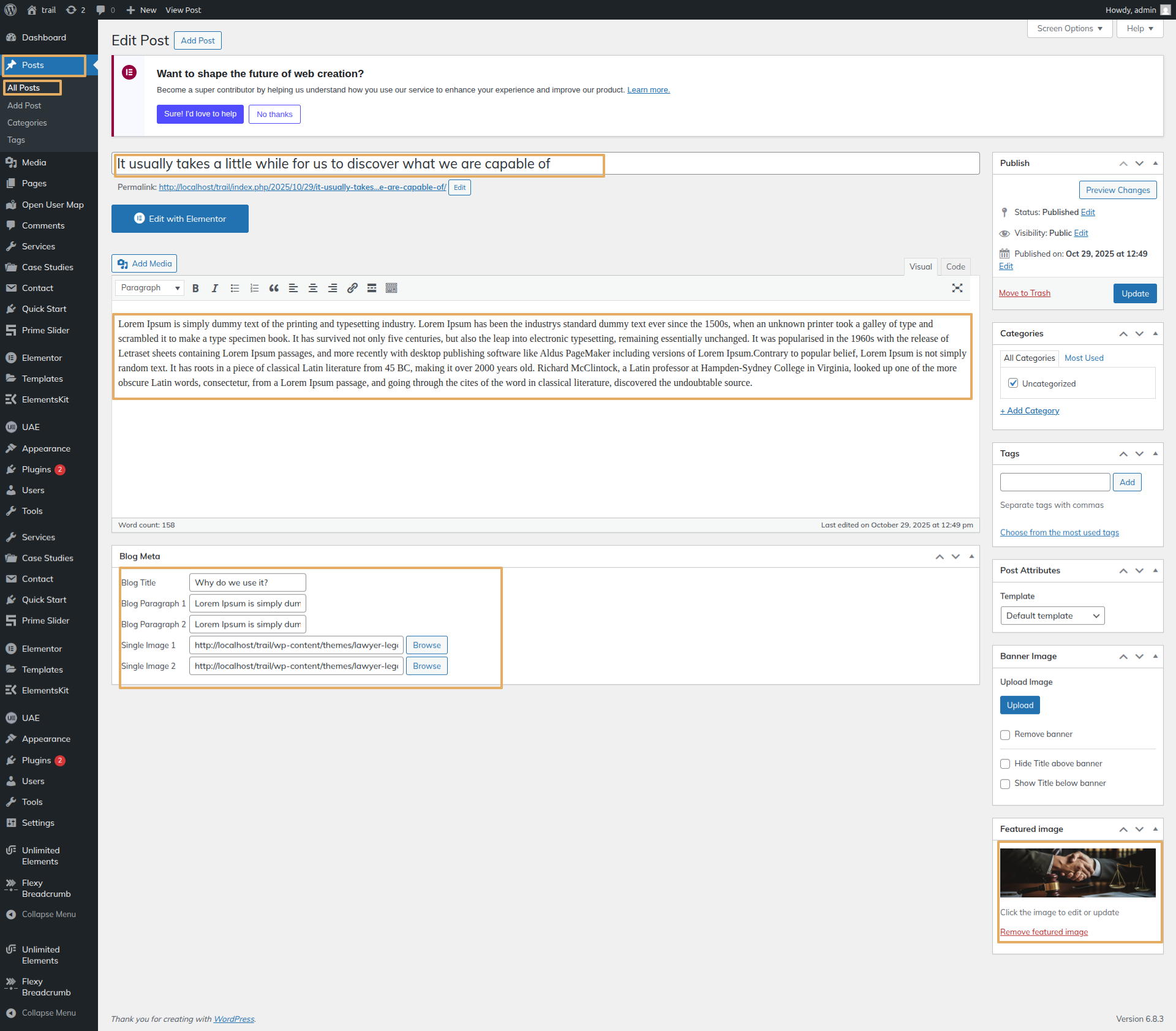Expand the Screen Options panel
The width and height of the screenshot is (1176, 1031).
point(1069,29)
